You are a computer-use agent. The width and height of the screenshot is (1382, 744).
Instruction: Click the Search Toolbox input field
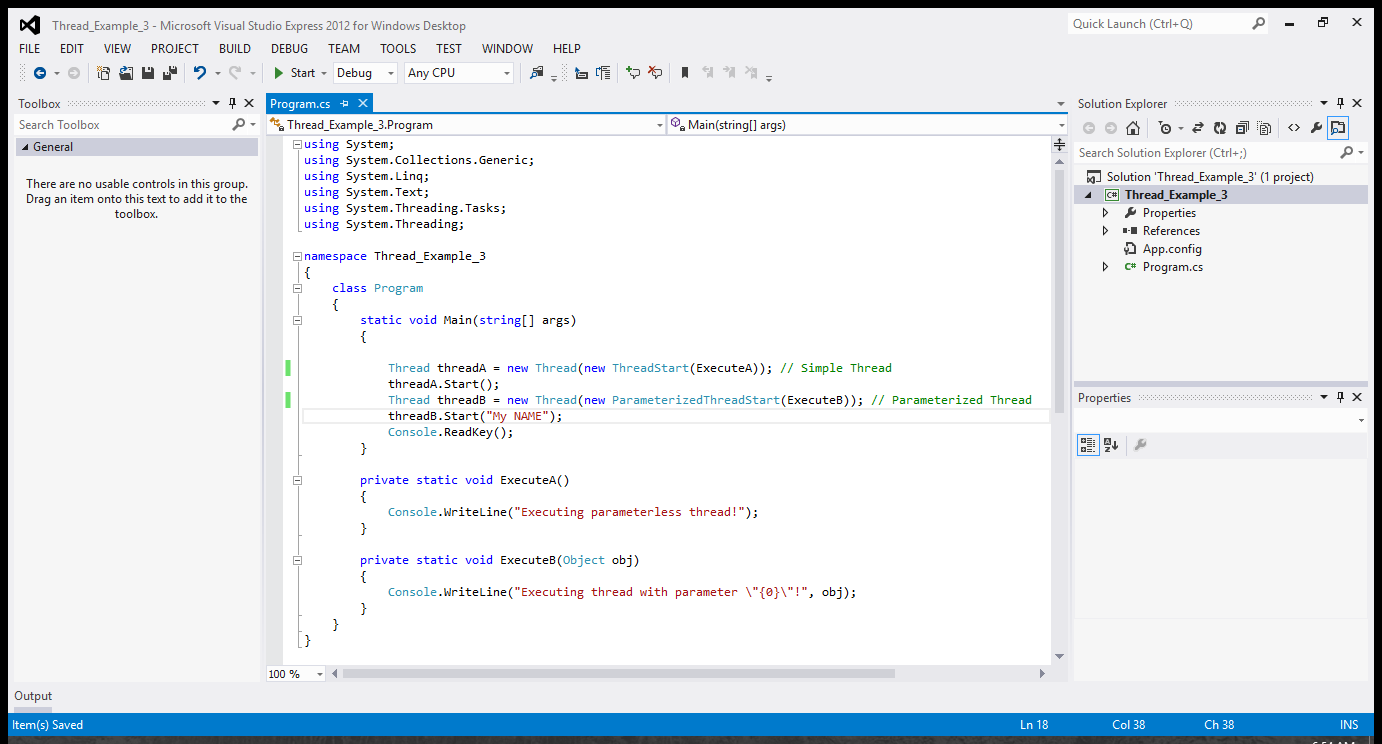(123, 125)
